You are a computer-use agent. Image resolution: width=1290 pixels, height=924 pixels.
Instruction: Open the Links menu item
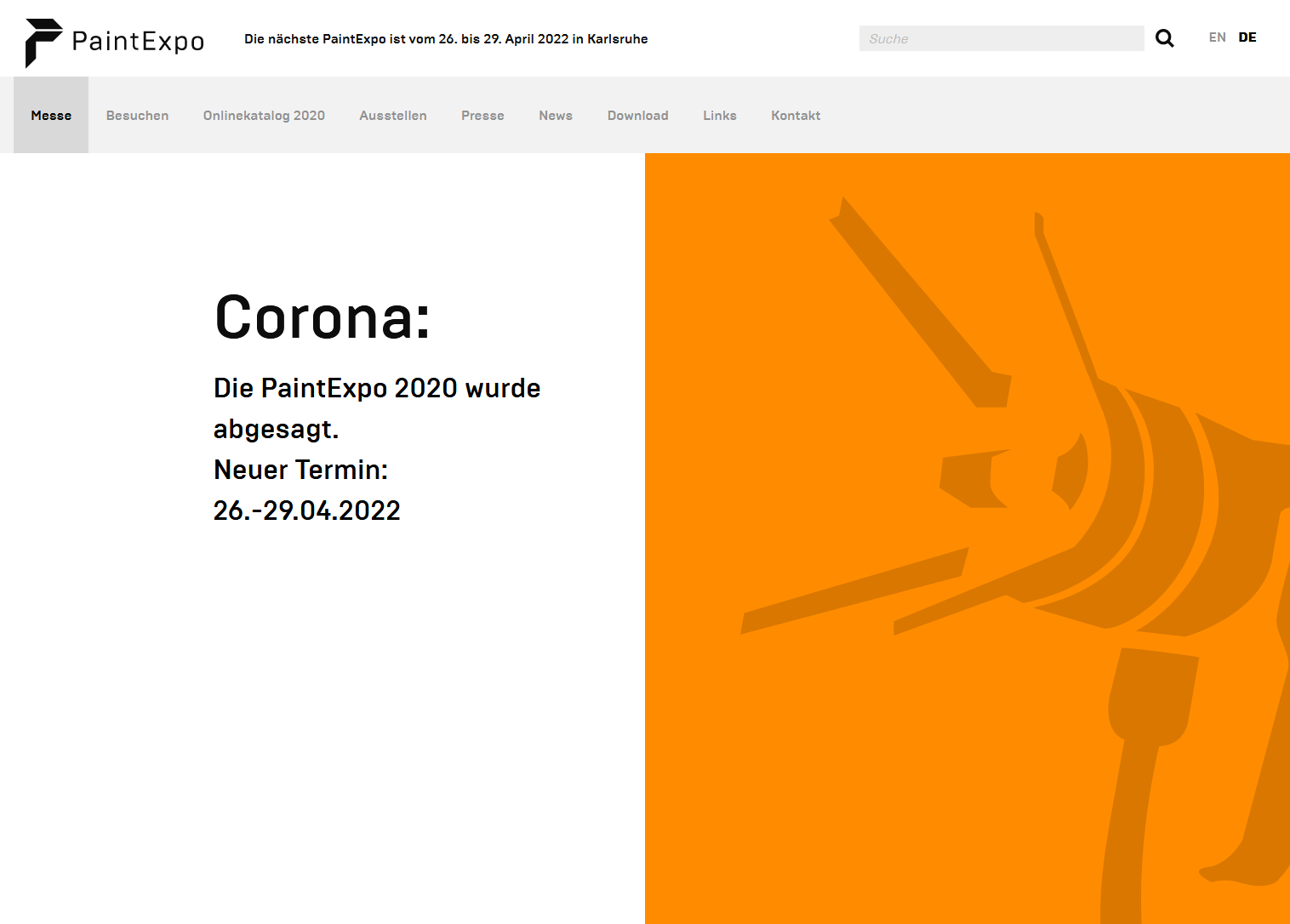coord(720,115)
